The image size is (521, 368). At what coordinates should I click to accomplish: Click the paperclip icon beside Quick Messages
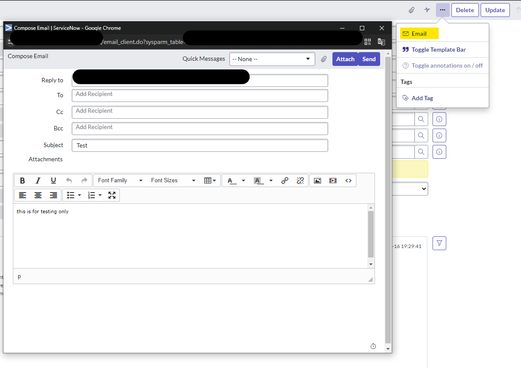click(x=324, y=59)
